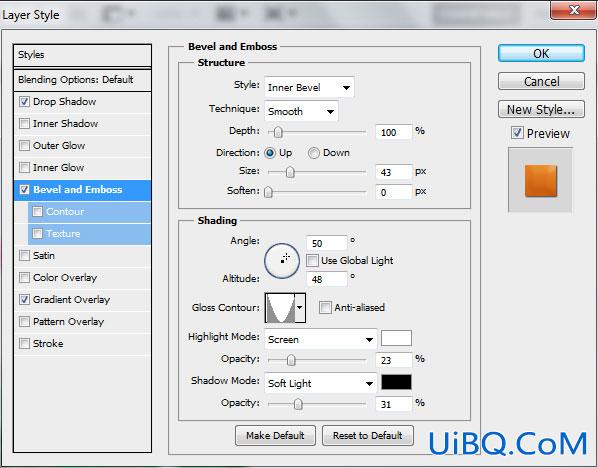
Task: Enable the Texture checkbox
Action: coord(37,233)
